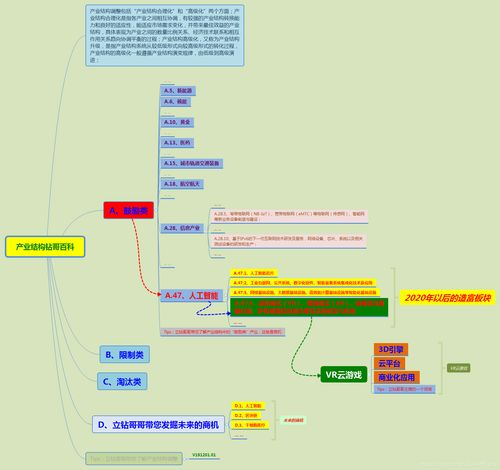Screen dimensions: 500x470
Task: Select the 2020年以后的造富板块 summary label
Action: point(448,297)
